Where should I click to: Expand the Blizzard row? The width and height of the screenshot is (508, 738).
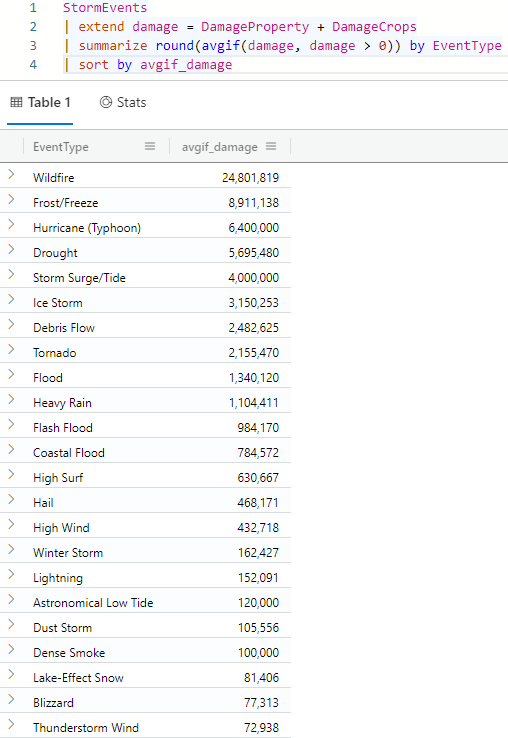[x=11, y=699]
